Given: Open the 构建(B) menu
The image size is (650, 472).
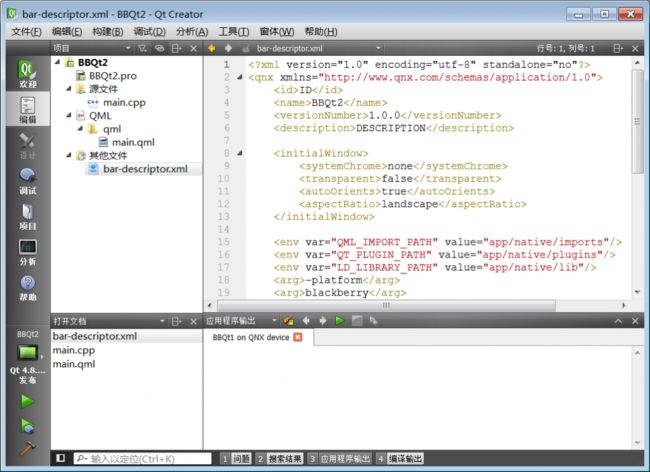Looking at the screenshot, I should (108, 32).
